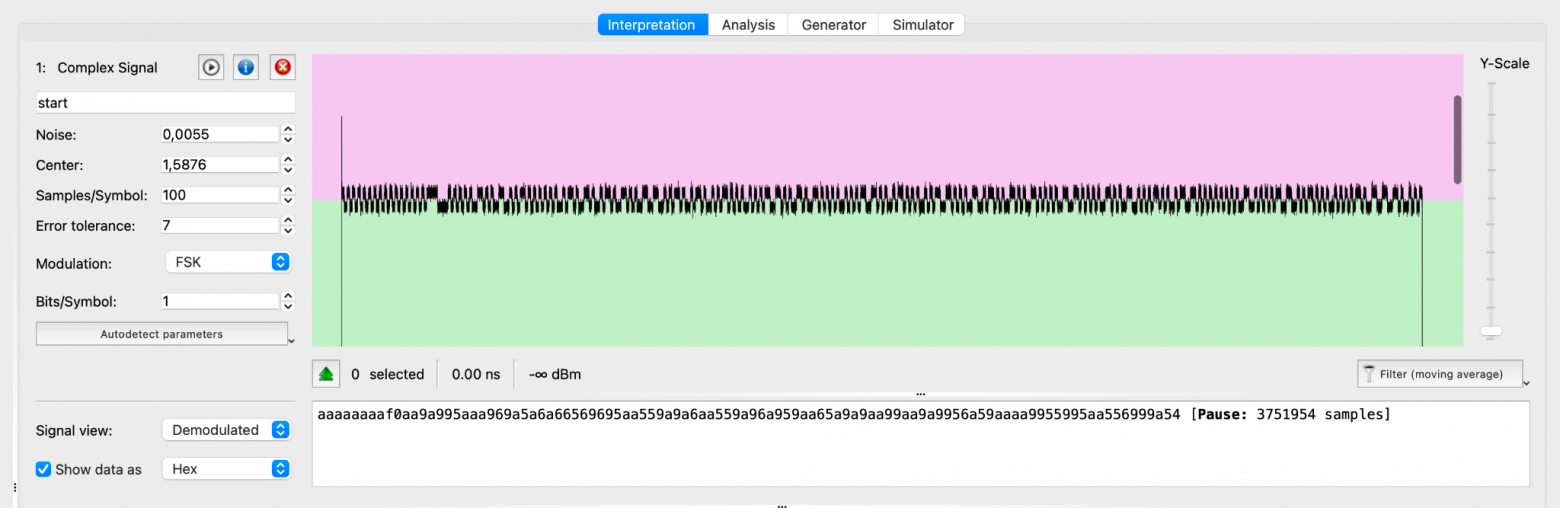Open the Signal view Demodulated dropdown
The image size is (1560, 508).
[x=227, y=430]
